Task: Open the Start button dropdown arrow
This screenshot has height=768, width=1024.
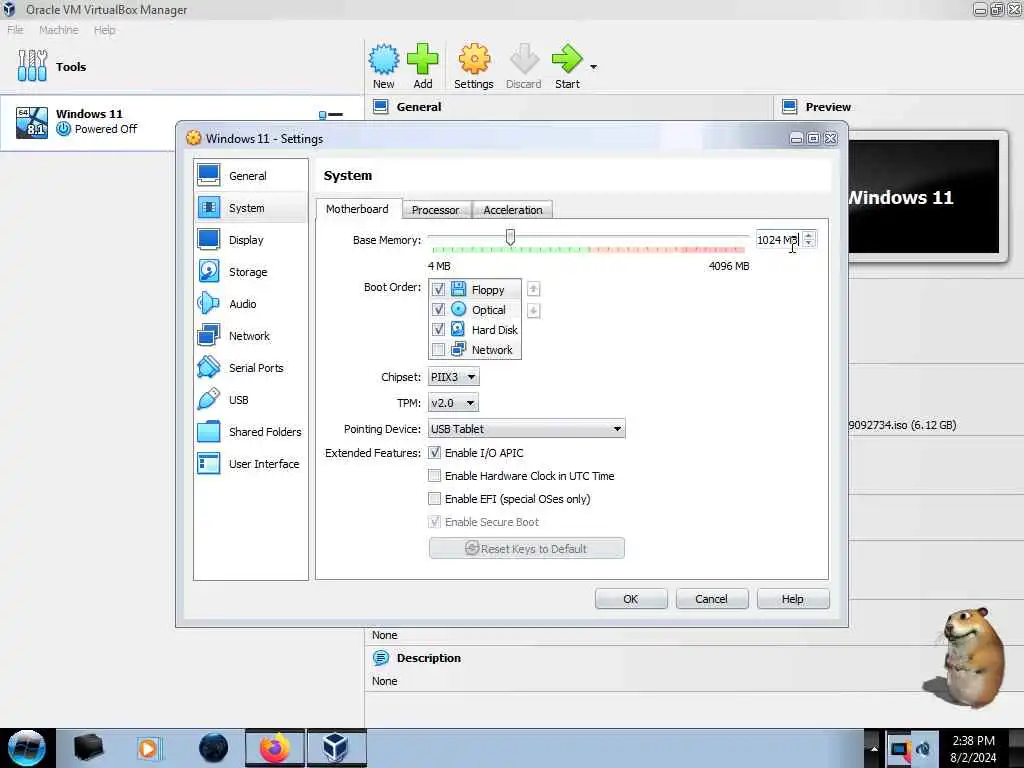Action: pyautogui.click(x=593, y=67)
